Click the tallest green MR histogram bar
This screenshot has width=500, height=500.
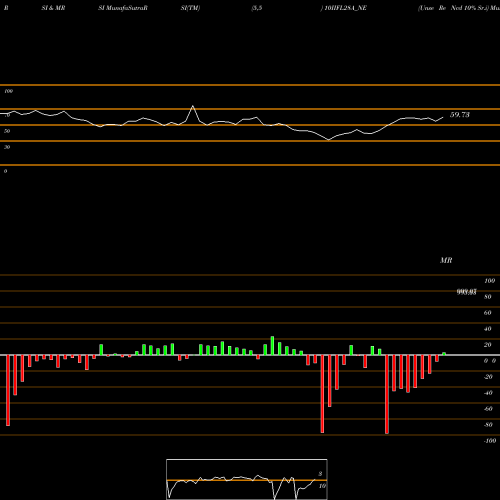click(272, 346)
